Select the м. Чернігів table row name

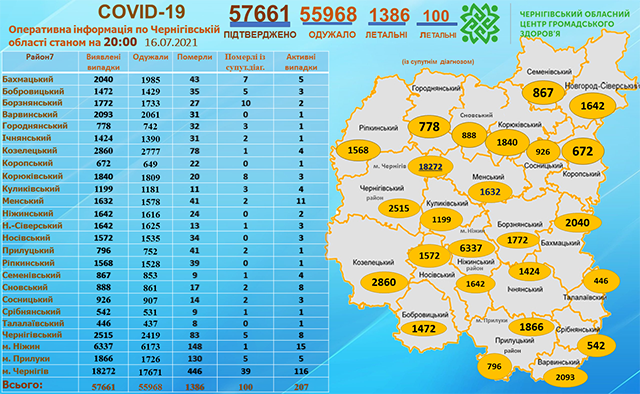pos(25,371)
